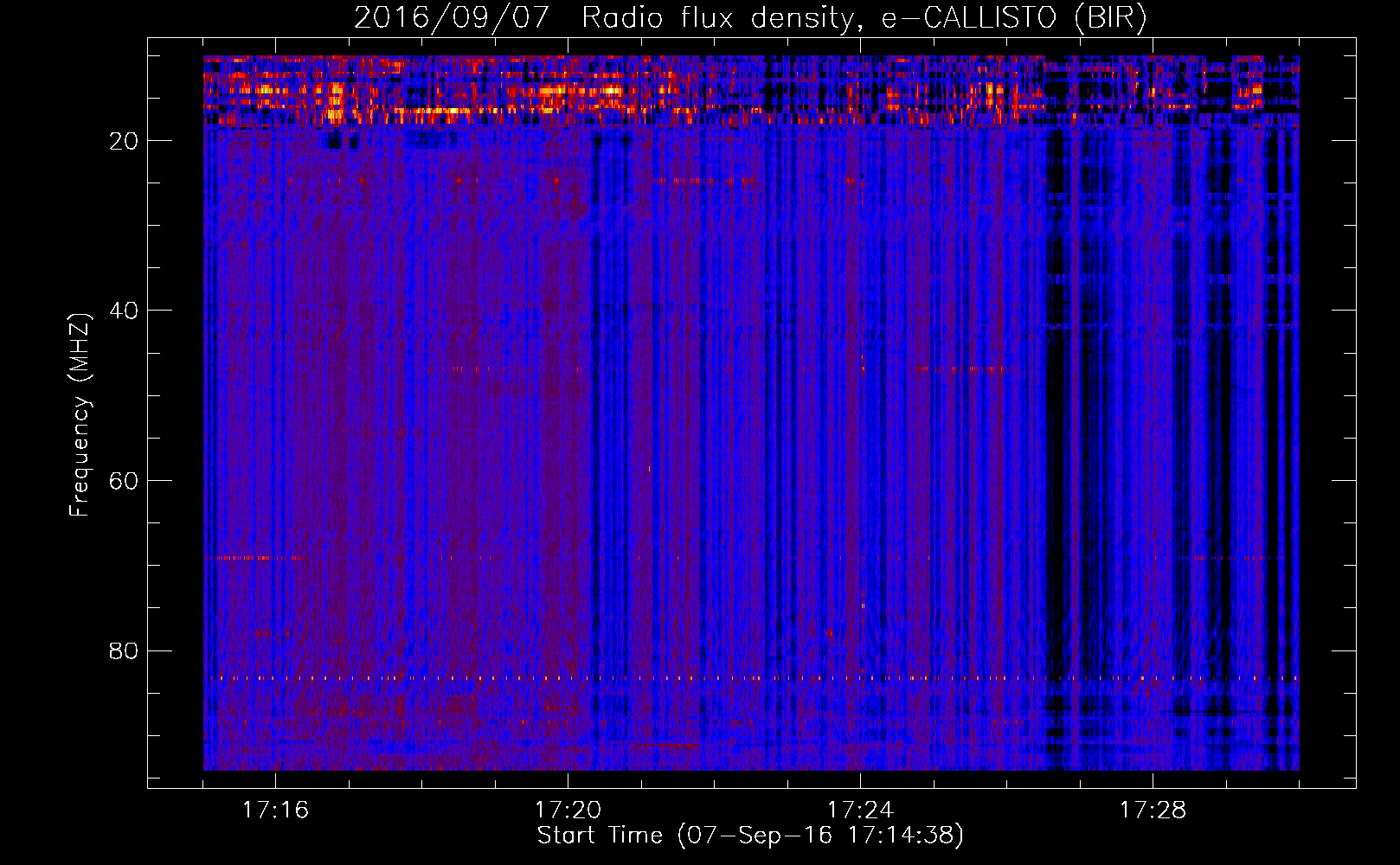The width and height of the screenshot is (1400, 865).
Task: Click the '80' frequency tick label
Action: click(125, 650)
